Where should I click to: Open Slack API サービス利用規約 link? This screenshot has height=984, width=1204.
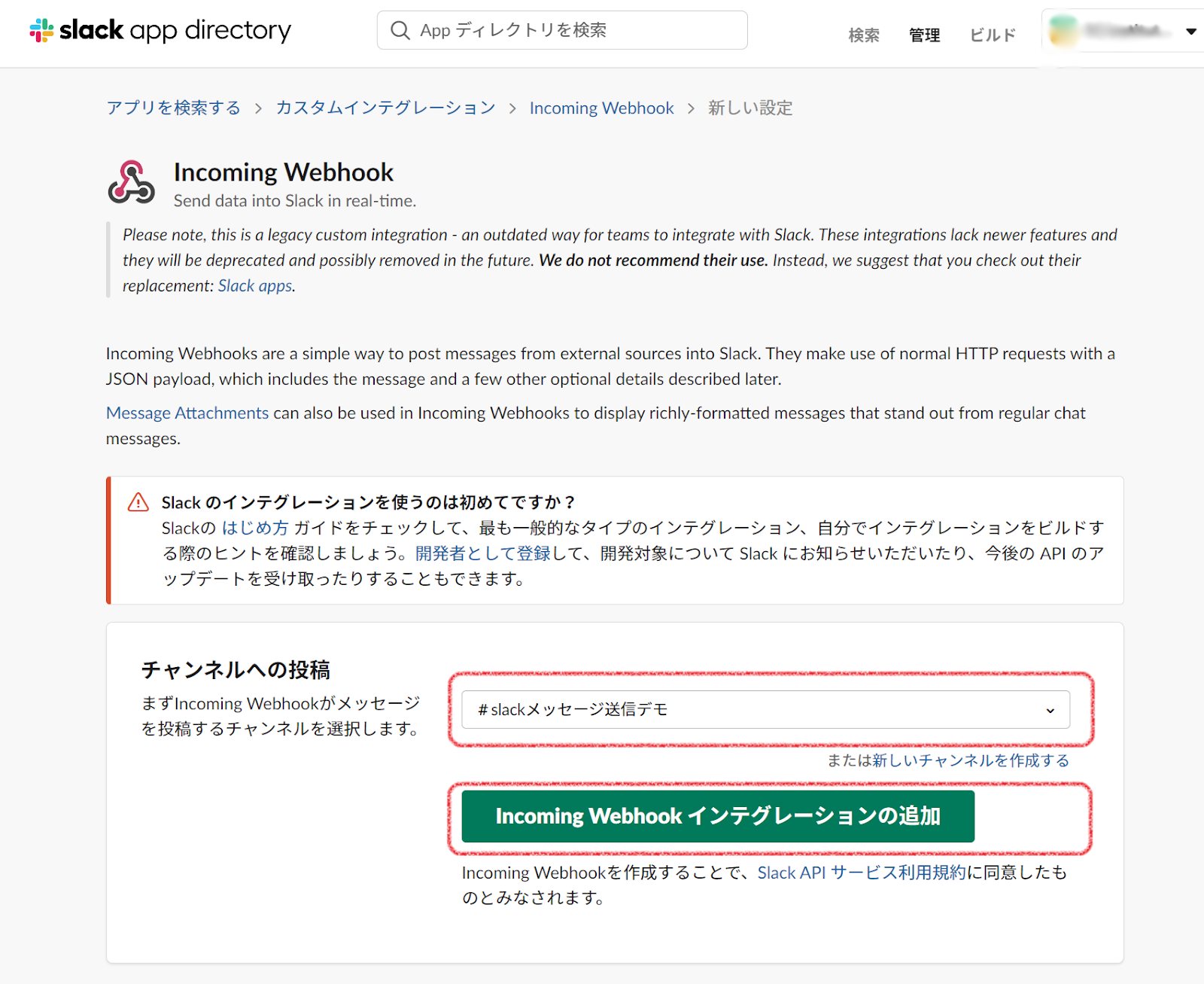(x=862, y=873)
